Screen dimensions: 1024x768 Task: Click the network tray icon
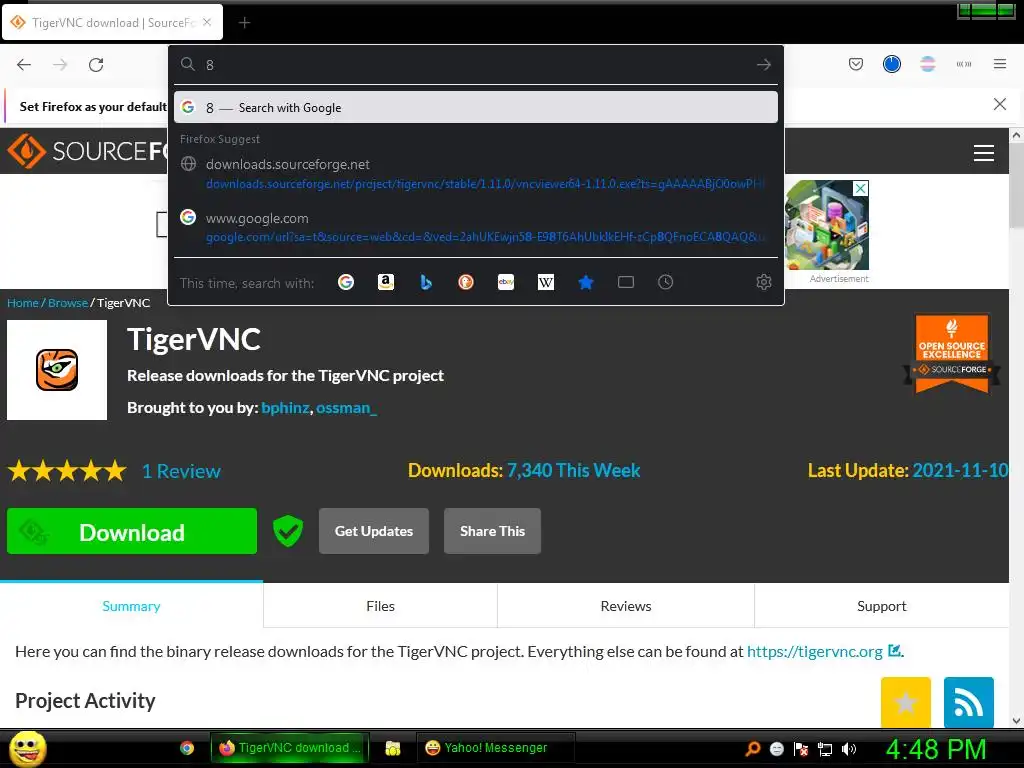click(825, 748)
